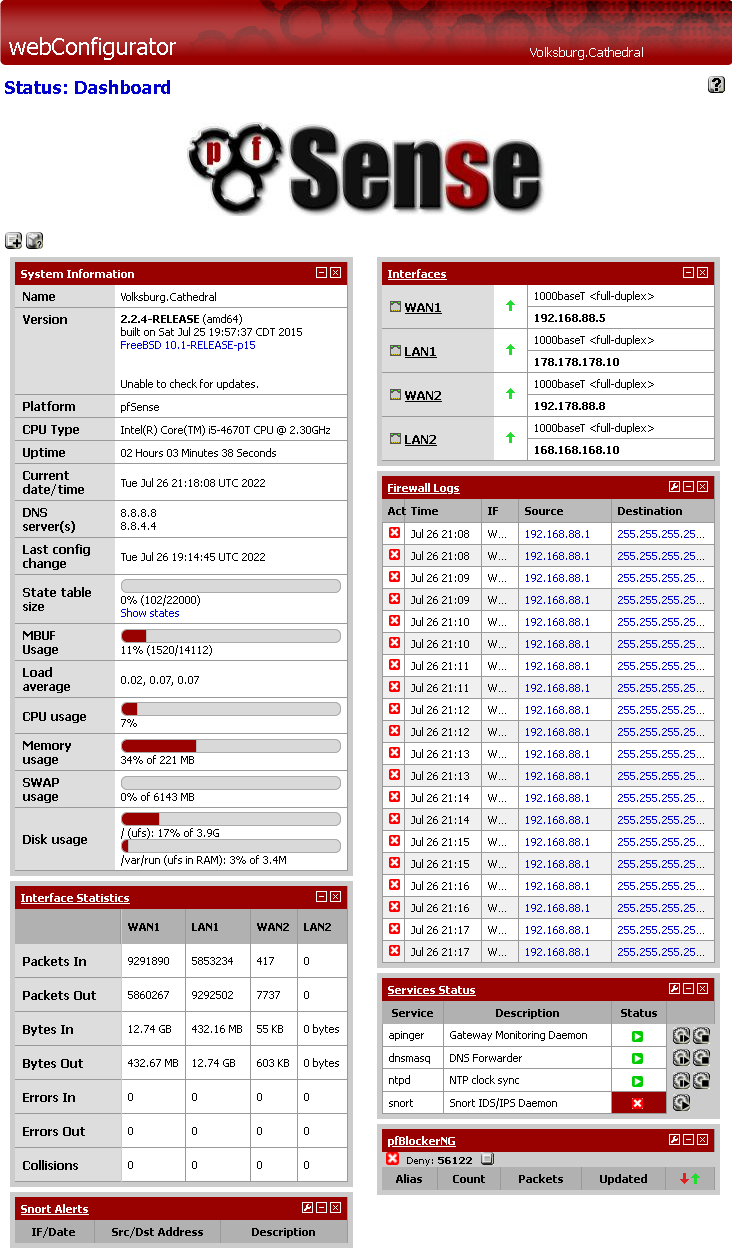
Task: Open the LAN2 interface link
Action: coord(420,439)
